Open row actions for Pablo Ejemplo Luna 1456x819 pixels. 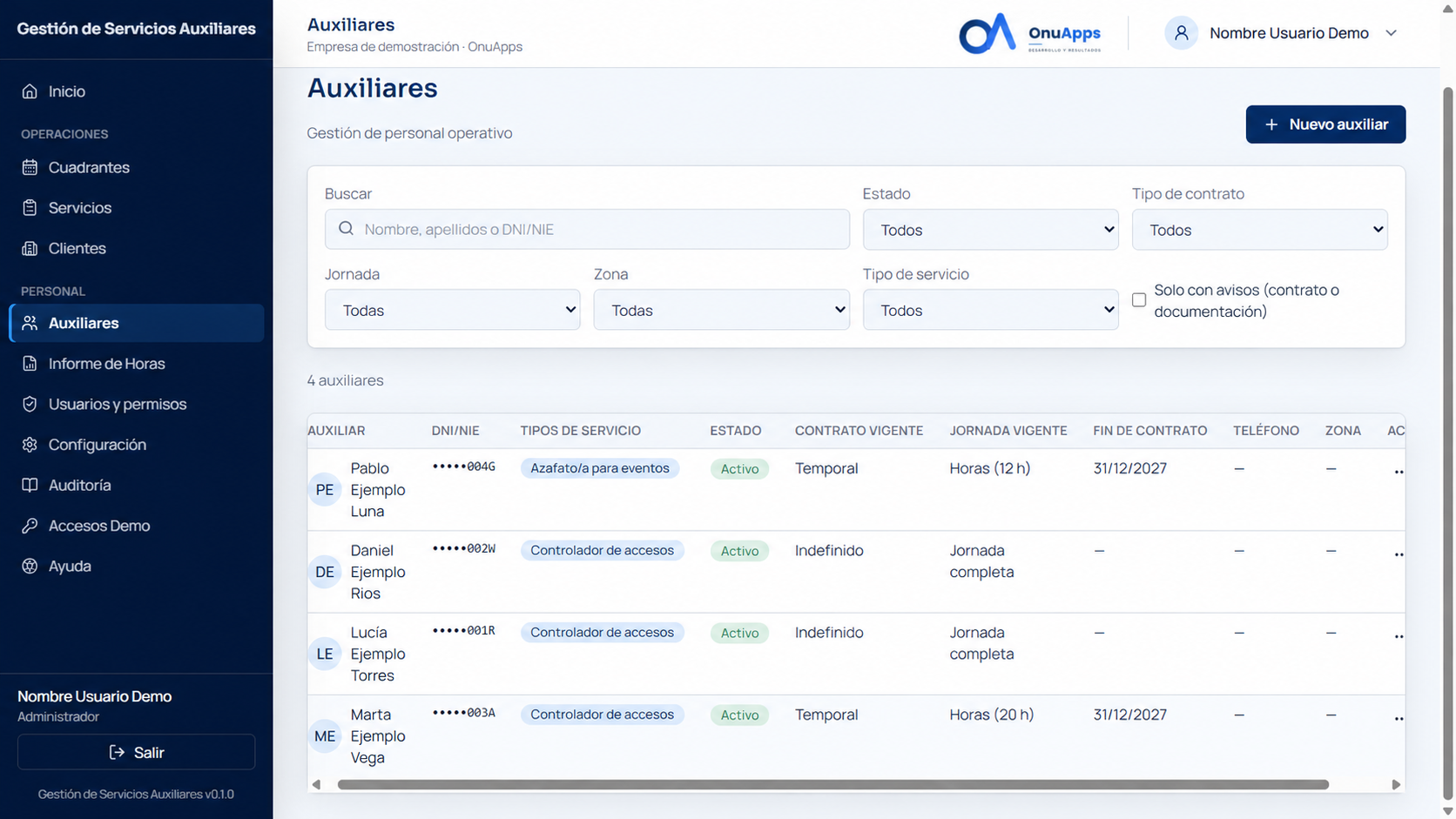coord(1399,472)
